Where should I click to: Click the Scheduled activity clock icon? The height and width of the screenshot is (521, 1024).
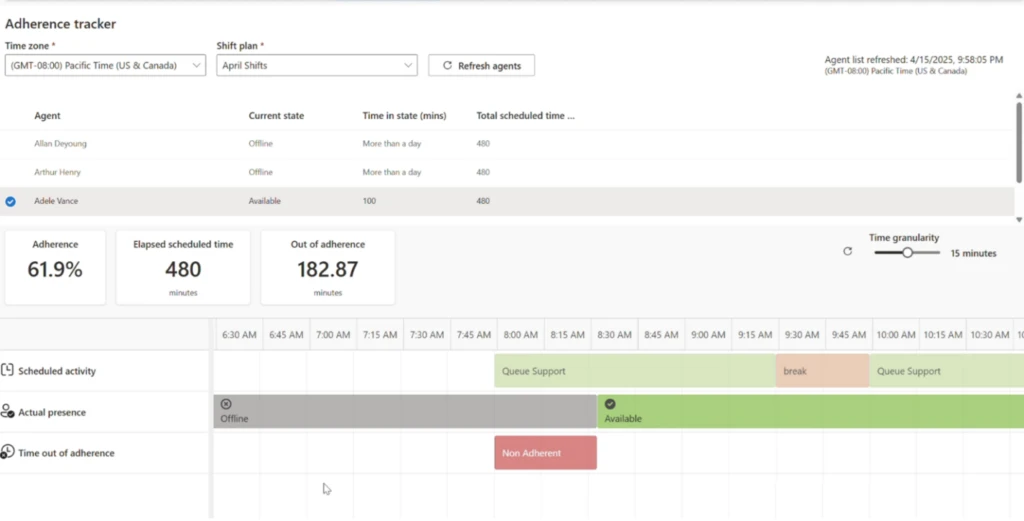click(8, 371)
